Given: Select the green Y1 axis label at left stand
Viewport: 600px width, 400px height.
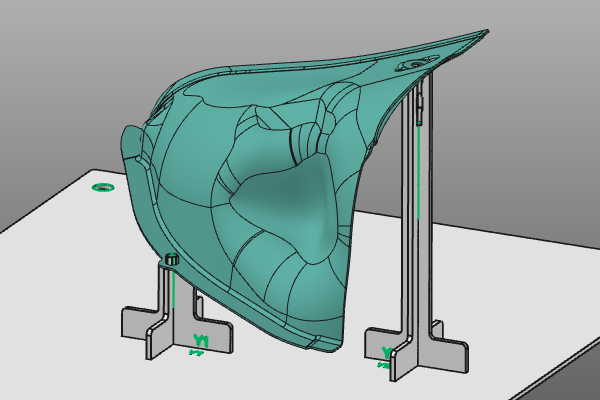Looking at the screenshot, I should [x=200, y=341].
